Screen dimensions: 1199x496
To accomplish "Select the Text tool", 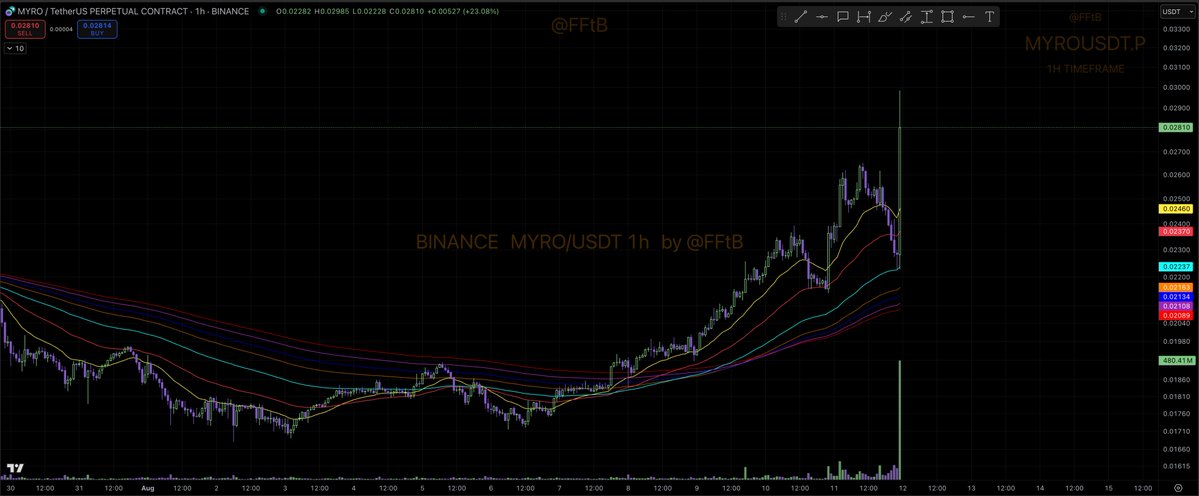I will (989, 17).
